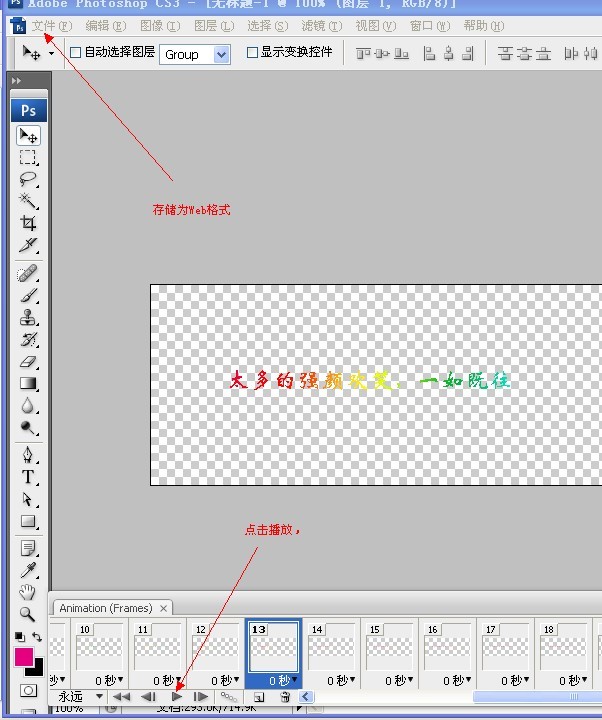Enable 显示变换控件 checkbox

click(x=252, y=52)
